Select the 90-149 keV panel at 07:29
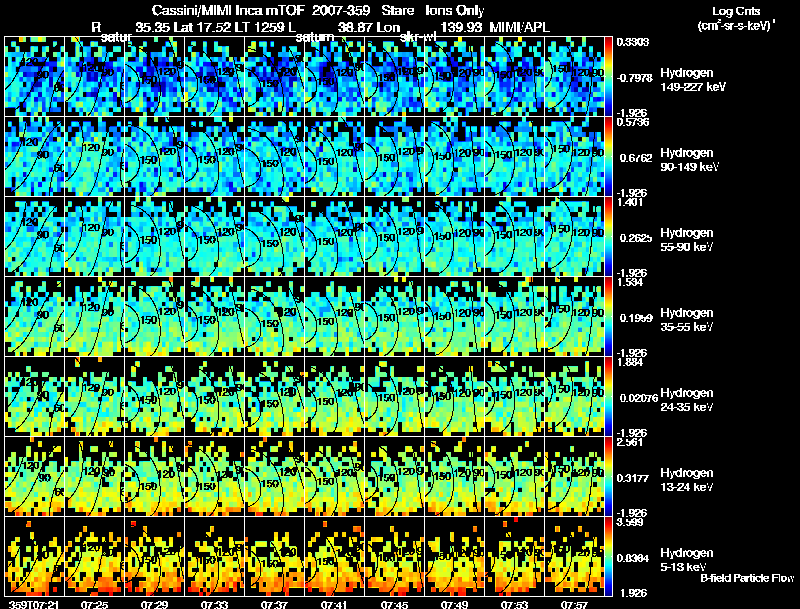800x609 pixels. 155,157
